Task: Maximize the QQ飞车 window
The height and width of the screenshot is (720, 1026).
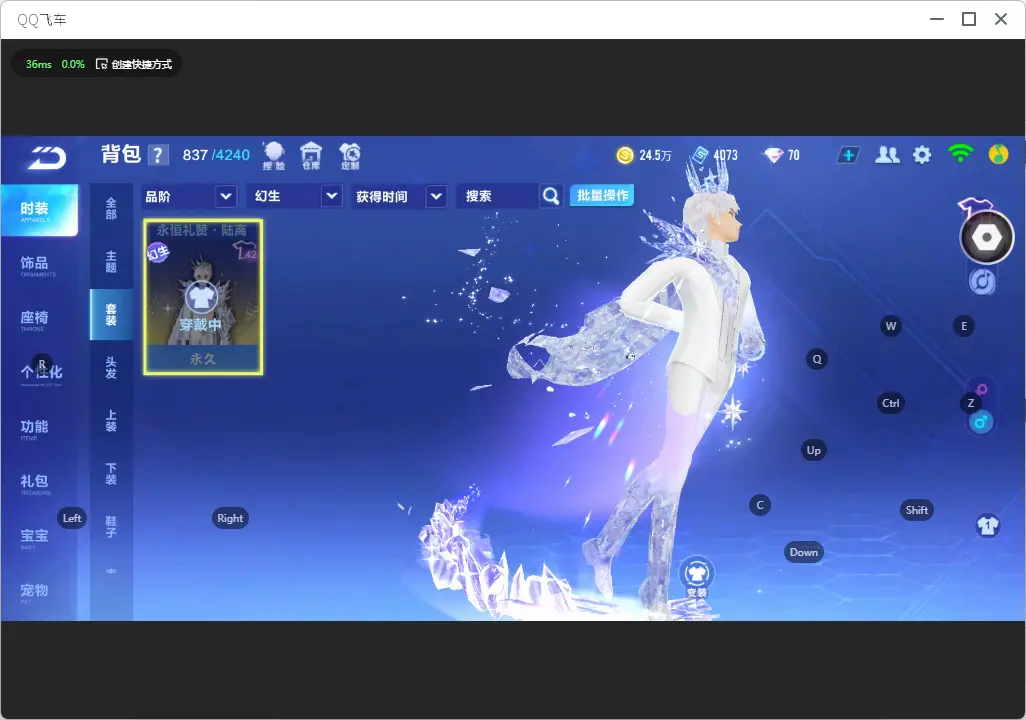Action: [x=969, y=19]
